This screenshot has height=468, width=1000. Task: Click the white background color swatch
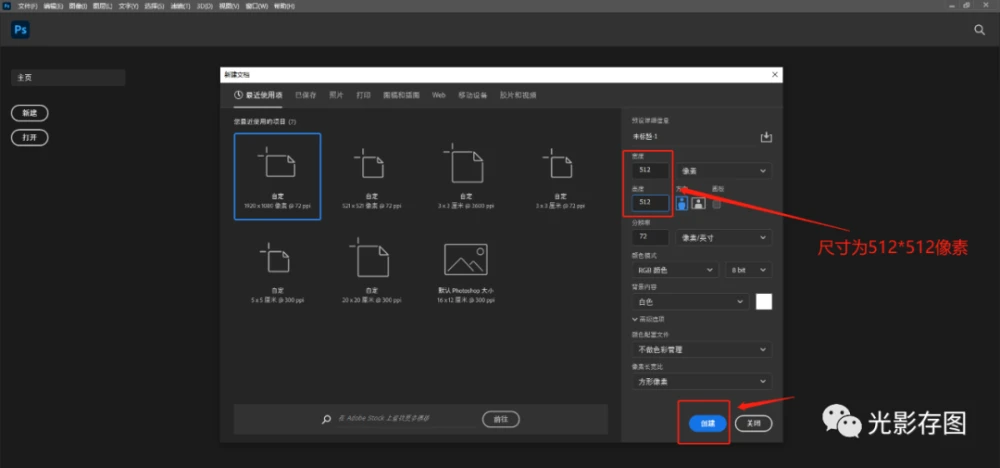click(764, 301)
